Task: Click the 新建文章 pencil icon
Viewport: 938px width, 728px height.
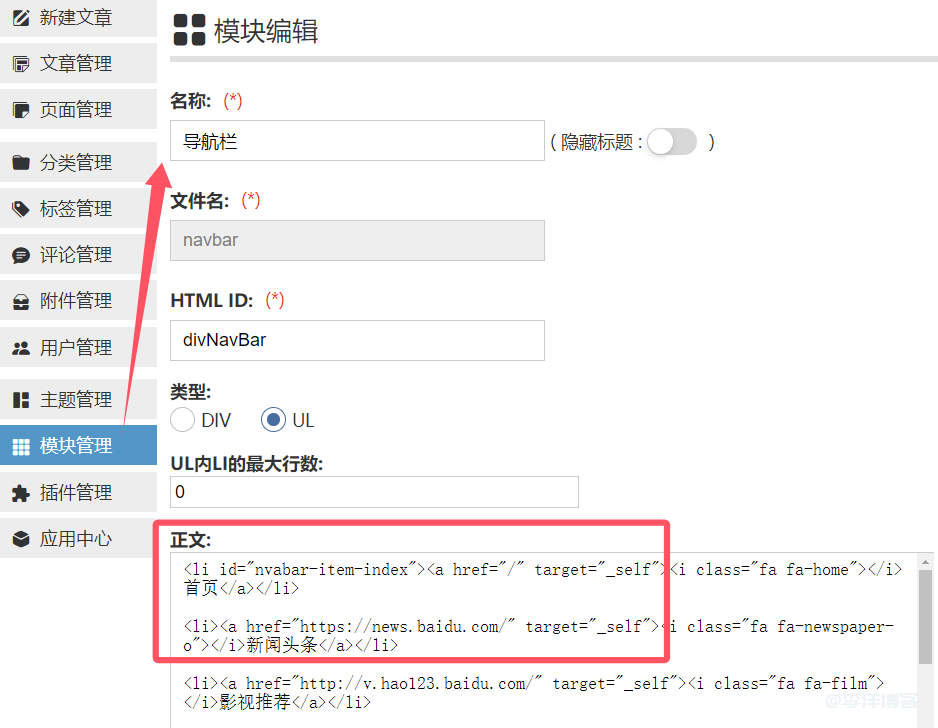Action: tap(20, 18)
